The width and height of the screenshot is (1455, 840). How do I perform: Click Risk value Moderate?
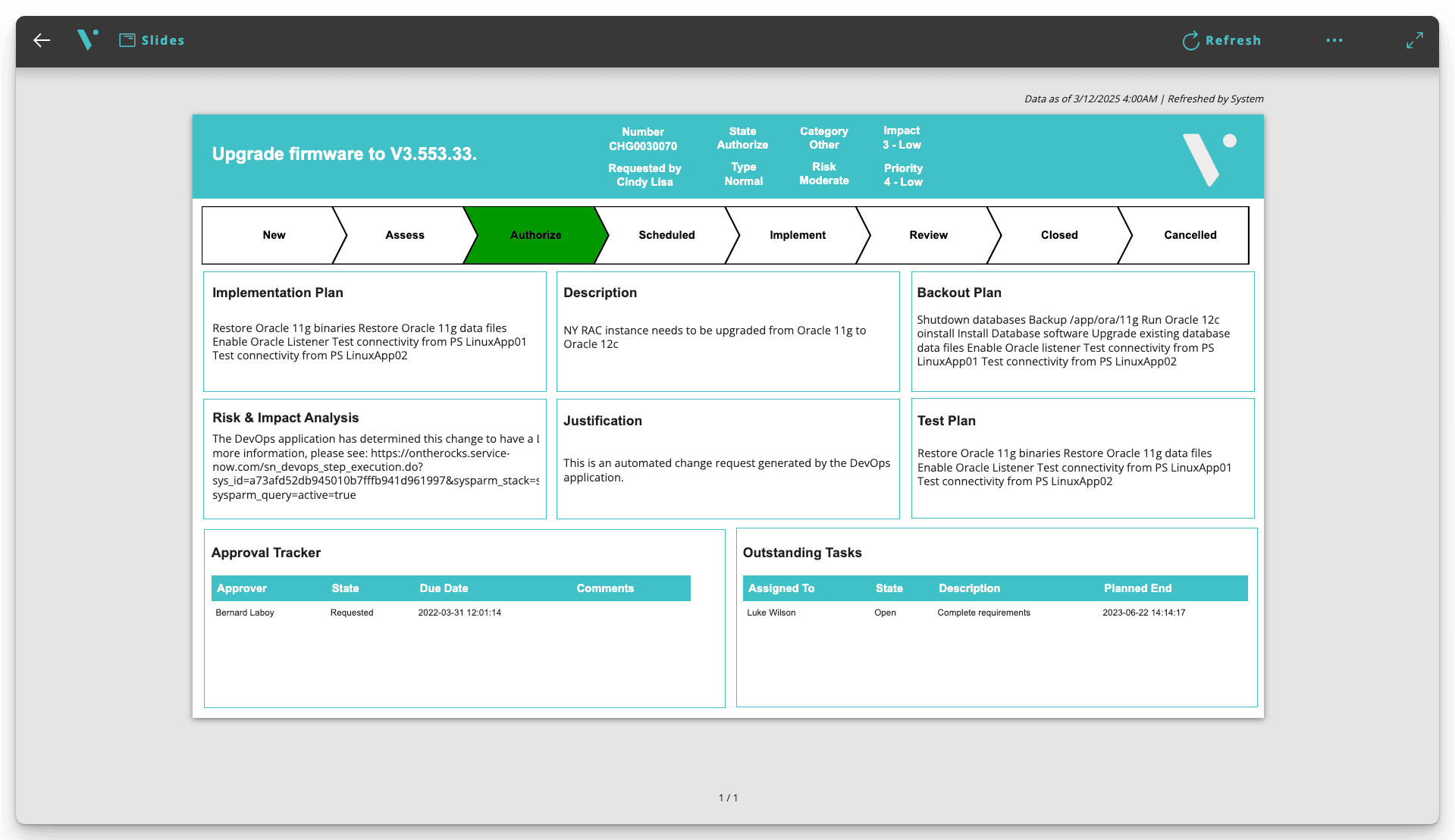point(824,180)
